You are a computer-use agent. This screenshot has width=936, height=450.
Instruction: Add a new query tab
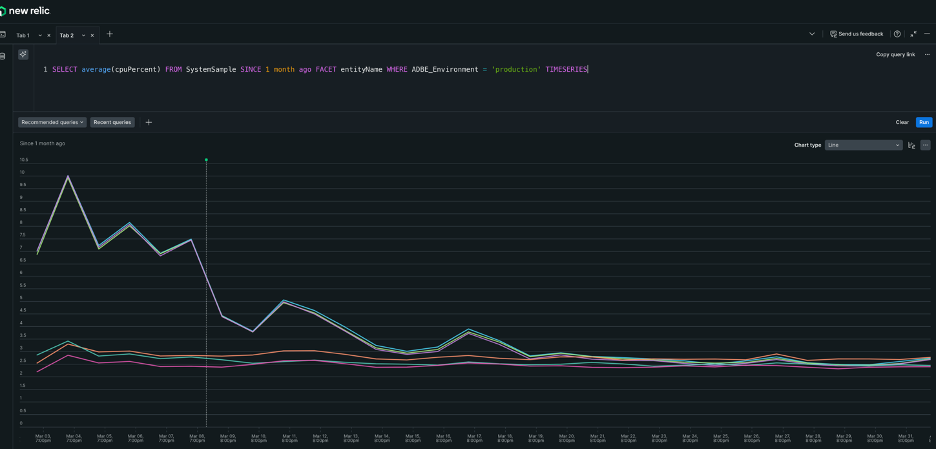110,34
